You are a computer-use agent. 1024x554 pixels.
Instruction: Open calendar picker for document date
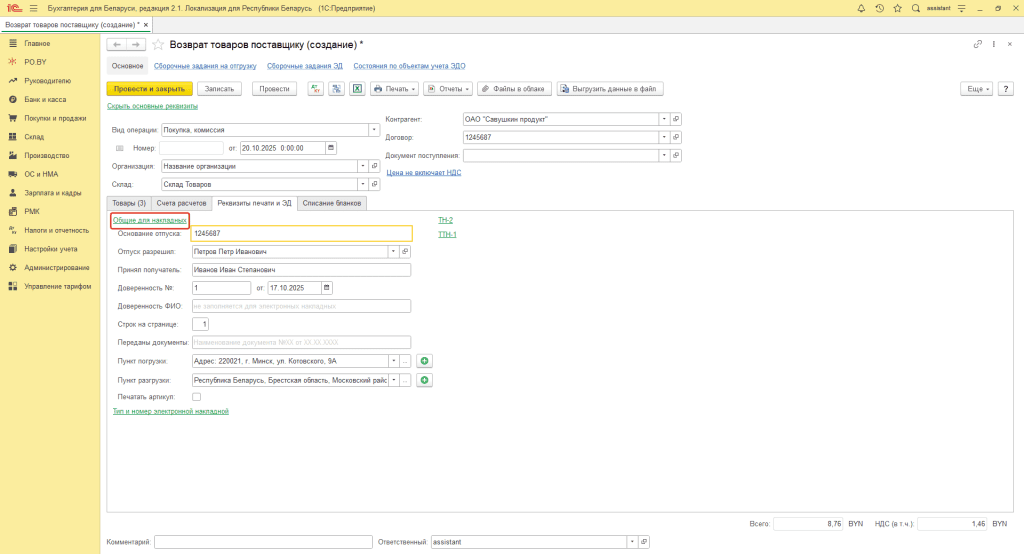[331, 148]
